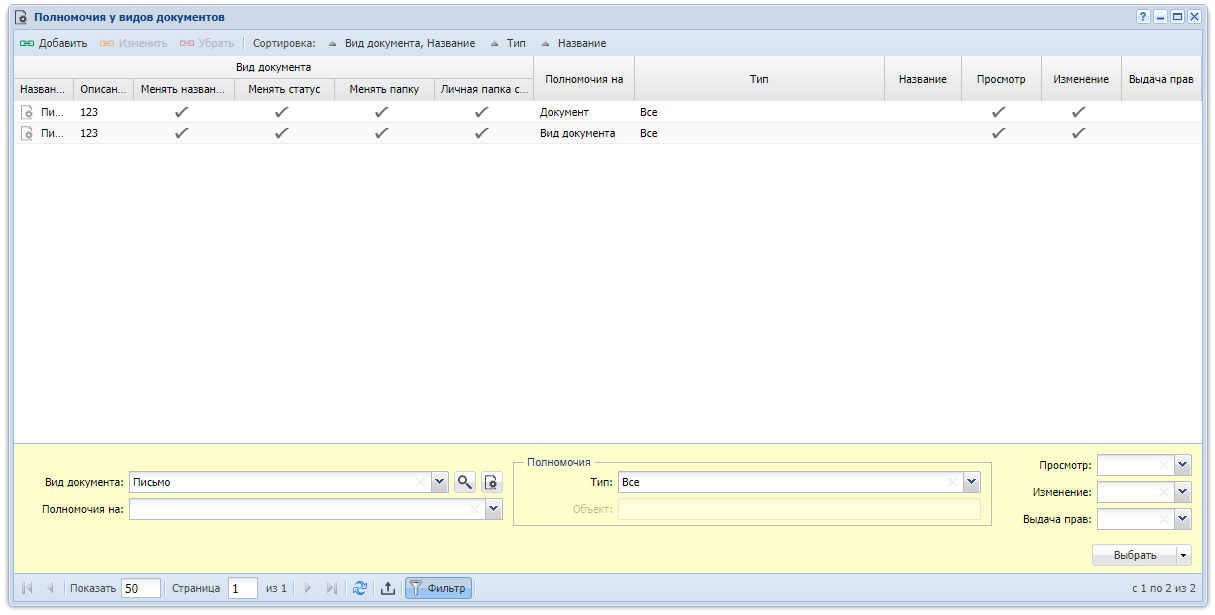Toggle the Фильтр button
Viewport: 1215px width, 615px height.
coord(438,588)
